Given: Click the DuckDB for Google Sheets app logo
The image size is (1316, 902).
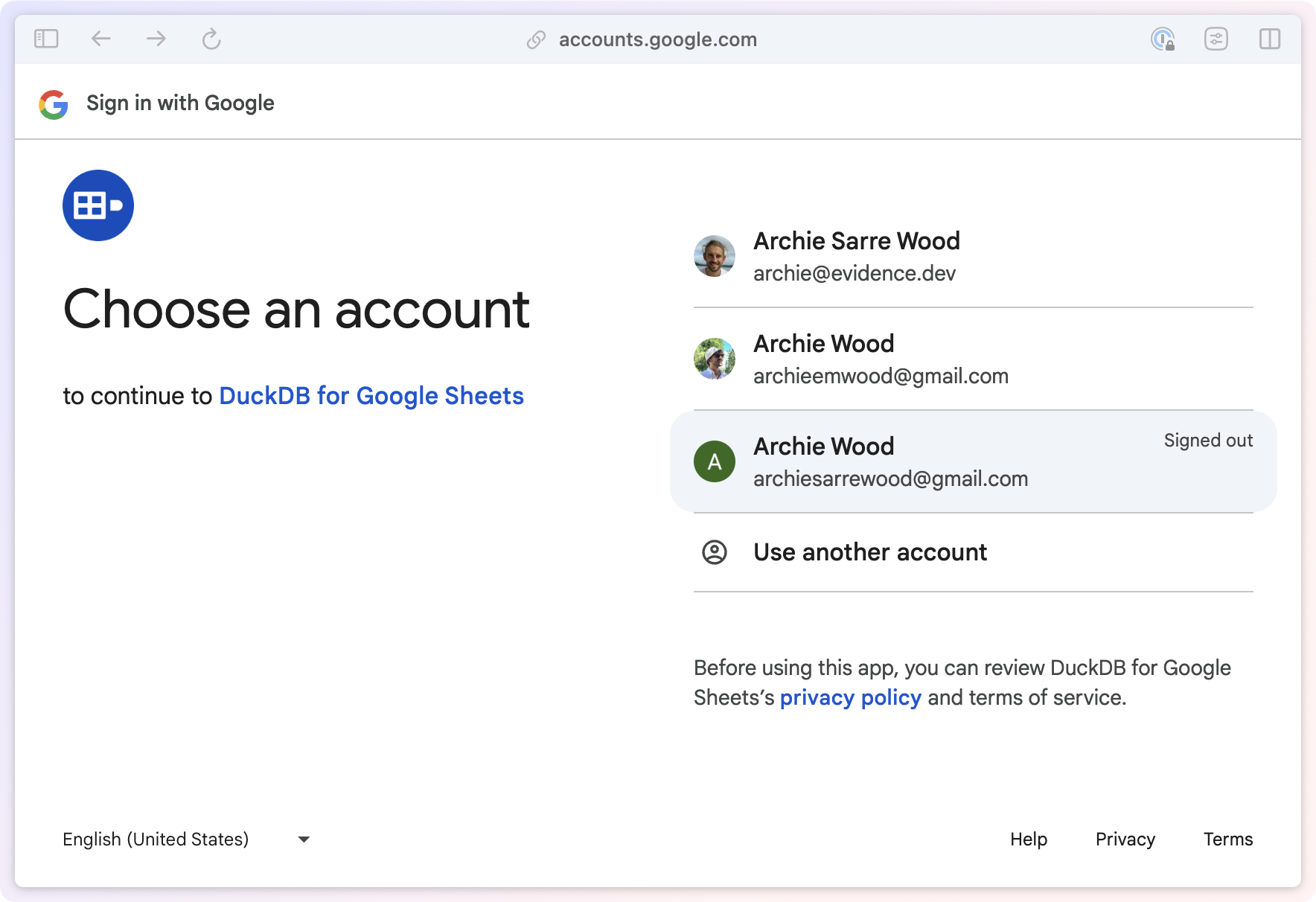Looking at the screenshot, I should pyautogui.click(x=98, y=205).
